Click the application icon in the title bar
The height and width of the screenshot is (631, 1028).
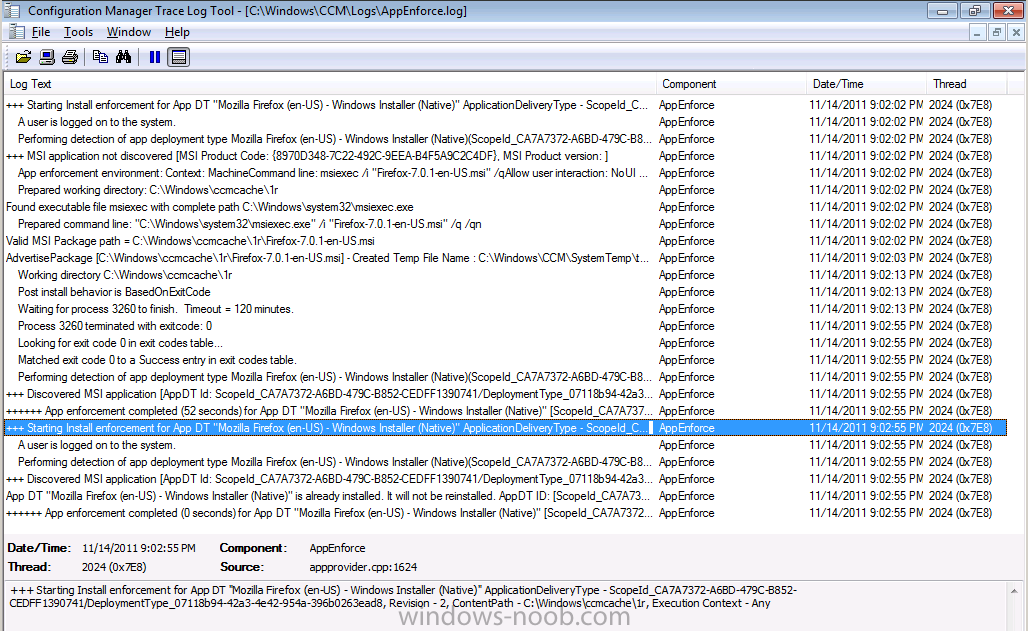tap(12, 10)
